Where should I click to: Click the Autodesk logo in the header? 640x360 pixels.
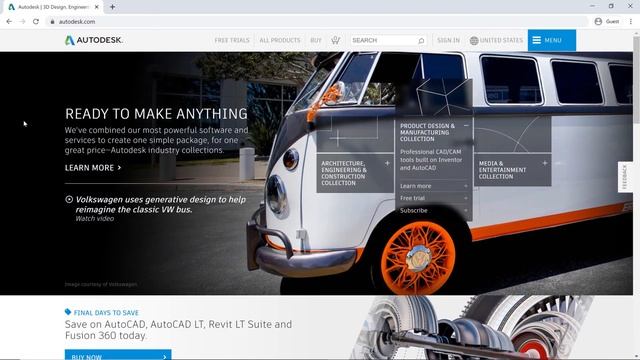click(94, 40)
